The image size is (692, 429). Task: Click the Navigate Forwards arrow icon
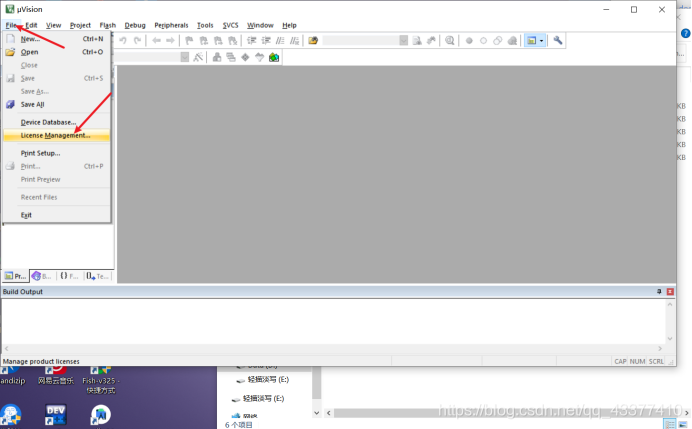pyautogui.click(x=170, y=41)
